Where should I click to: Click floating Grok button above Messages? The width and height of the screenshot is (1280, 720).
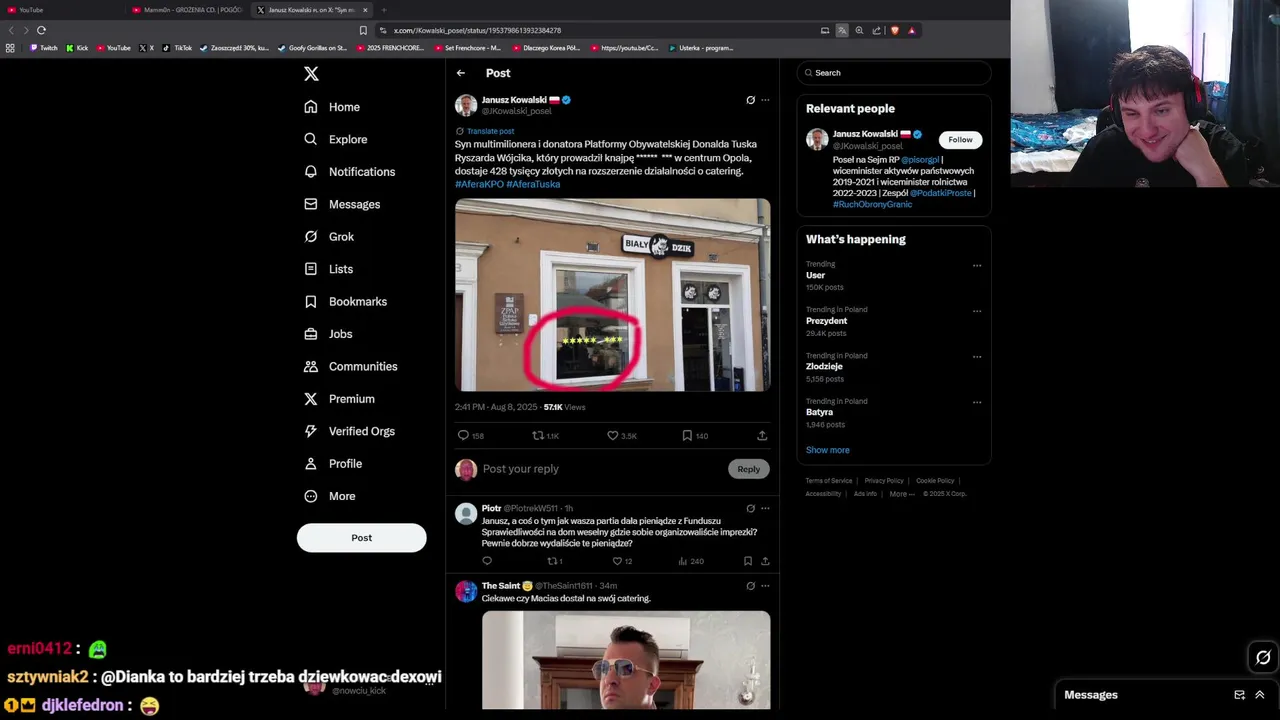(x=1263, y=657)
